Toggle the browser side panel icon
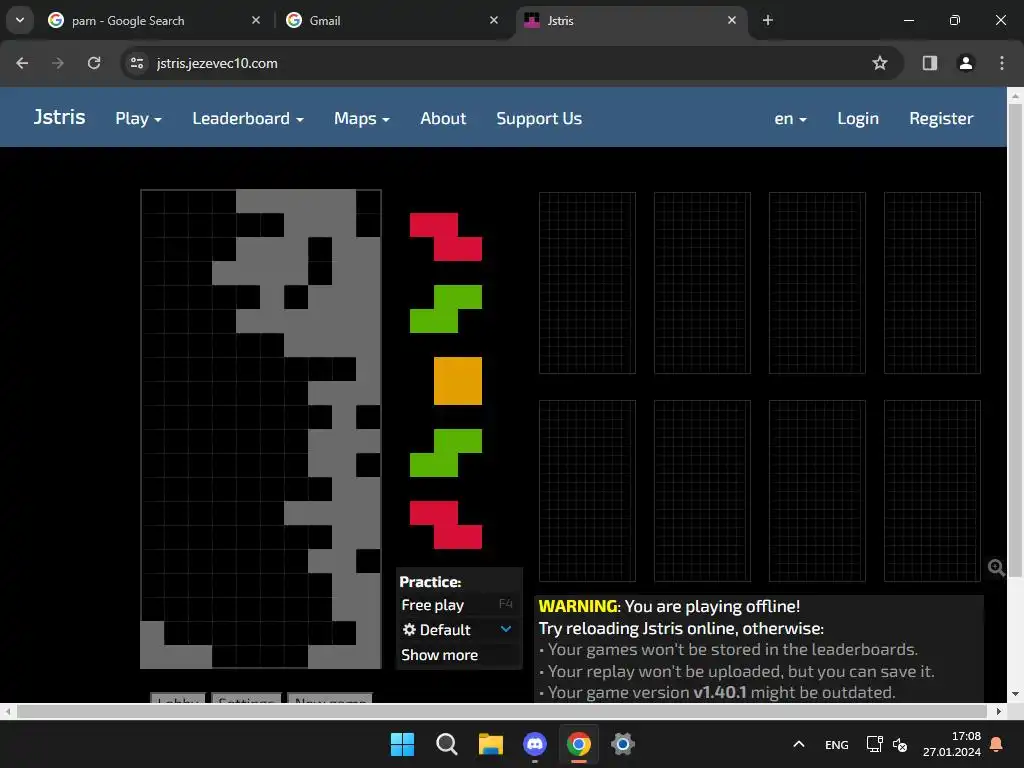1024x768 pixels. [929, 63]
